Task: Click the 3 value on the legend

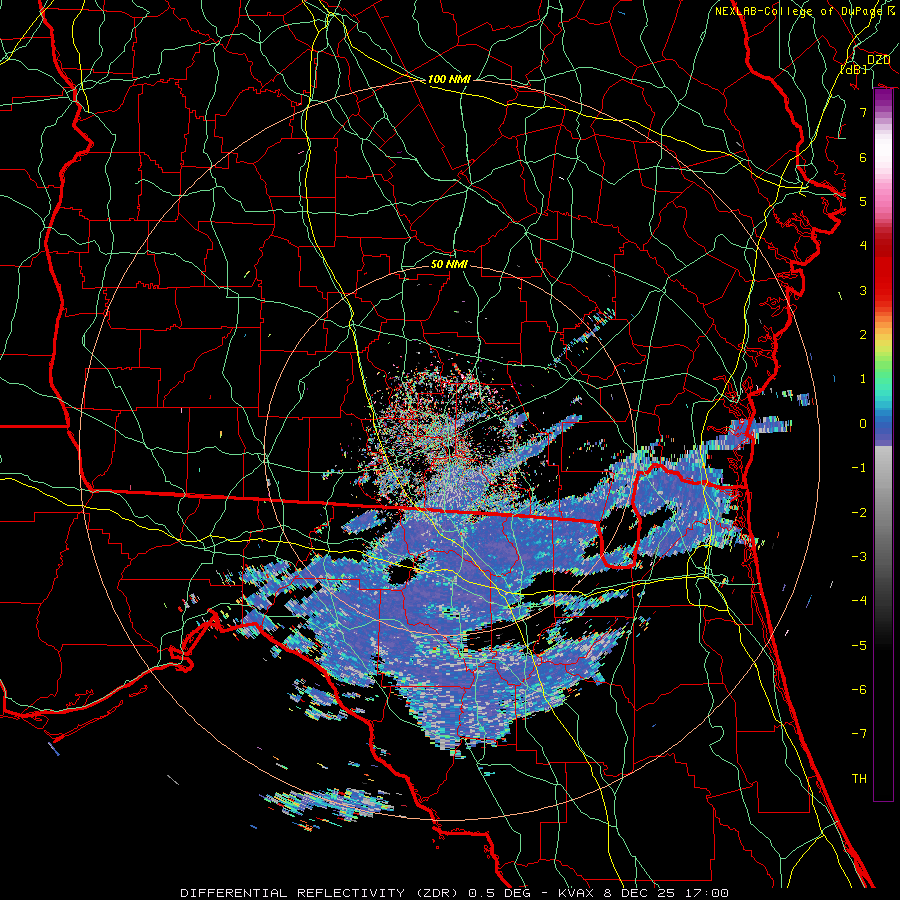Action: click(x=863, y=290)
